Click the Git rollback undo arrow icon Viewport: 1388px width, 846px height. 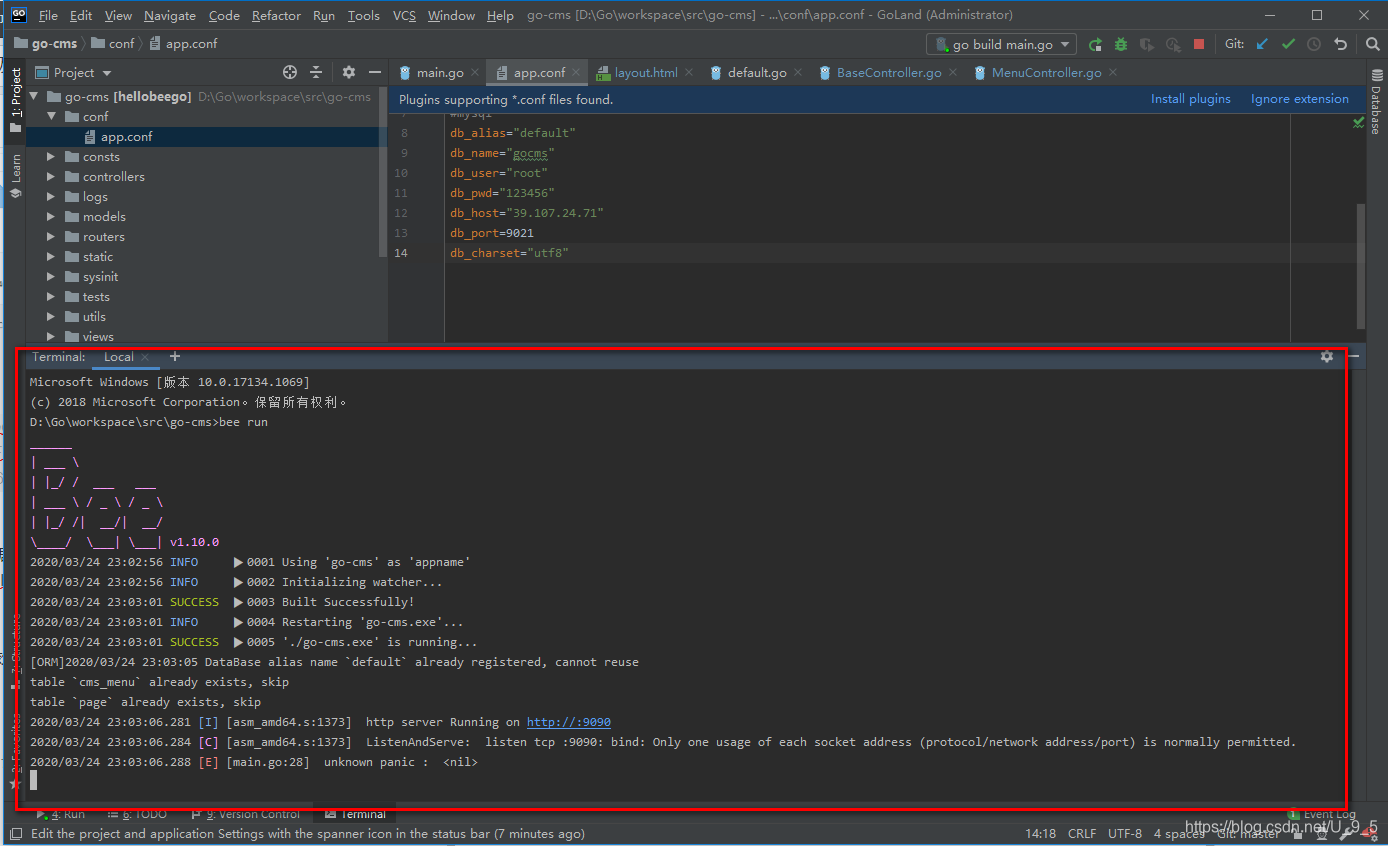click(1341, 44)
